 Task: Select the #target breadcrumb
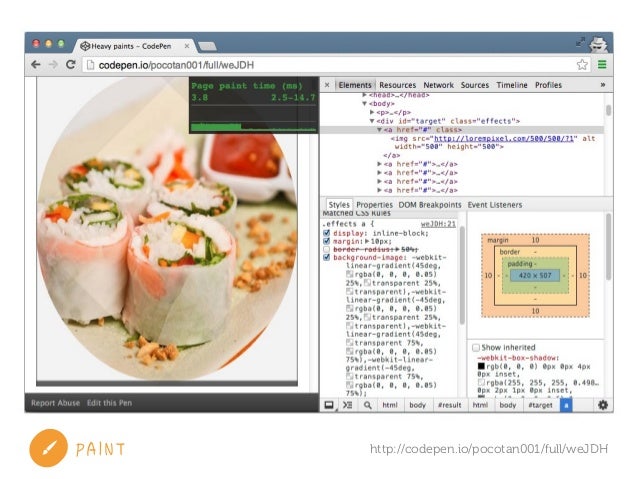coord(540,405)
